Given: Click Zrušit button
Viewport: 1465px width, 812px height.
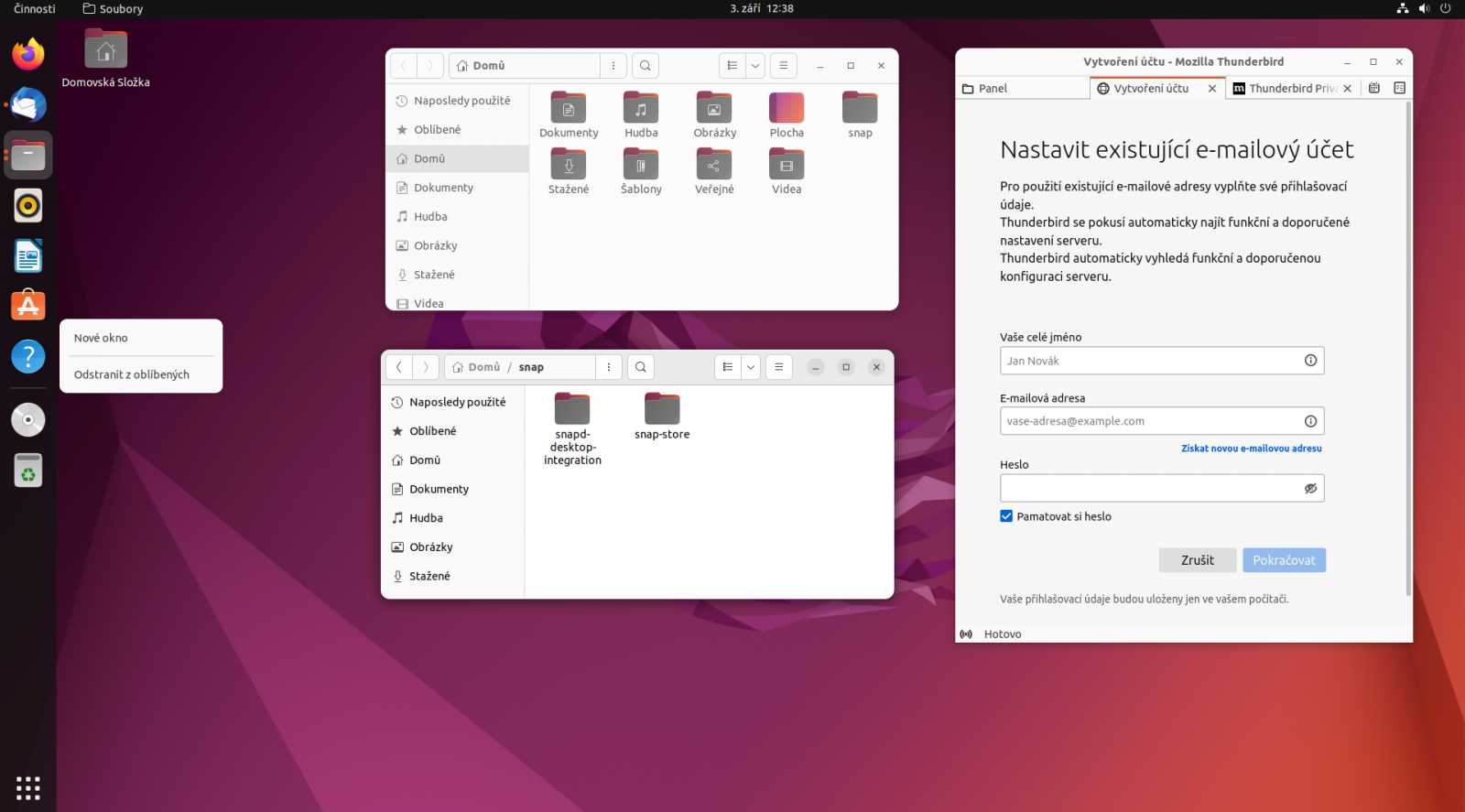Looking at the screenshot, I should coord(1198,560).
